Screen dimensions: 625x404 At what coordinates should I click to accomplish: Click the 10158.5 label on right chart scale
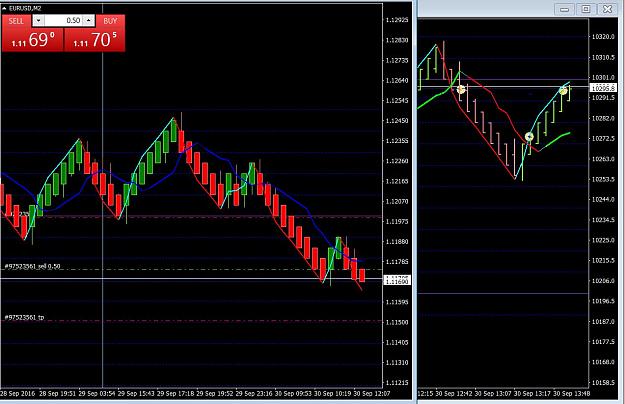(603, 382)
